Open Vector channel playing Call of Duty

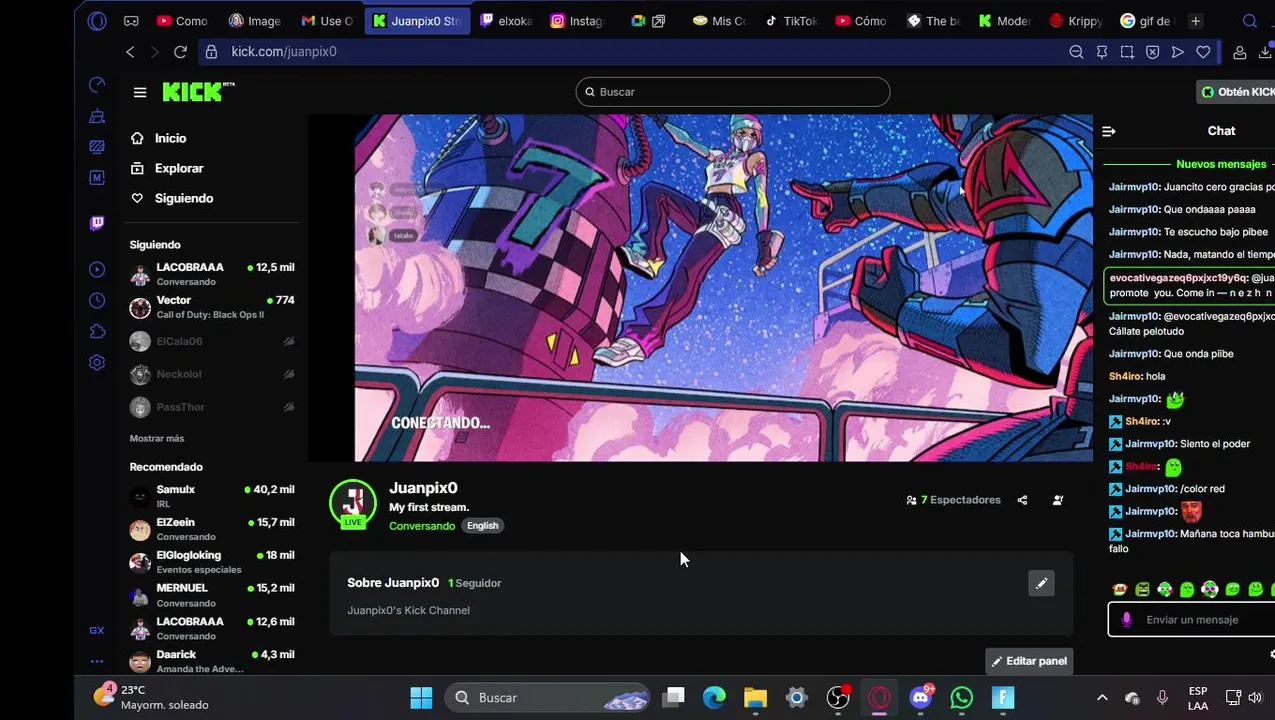(212, 307)
